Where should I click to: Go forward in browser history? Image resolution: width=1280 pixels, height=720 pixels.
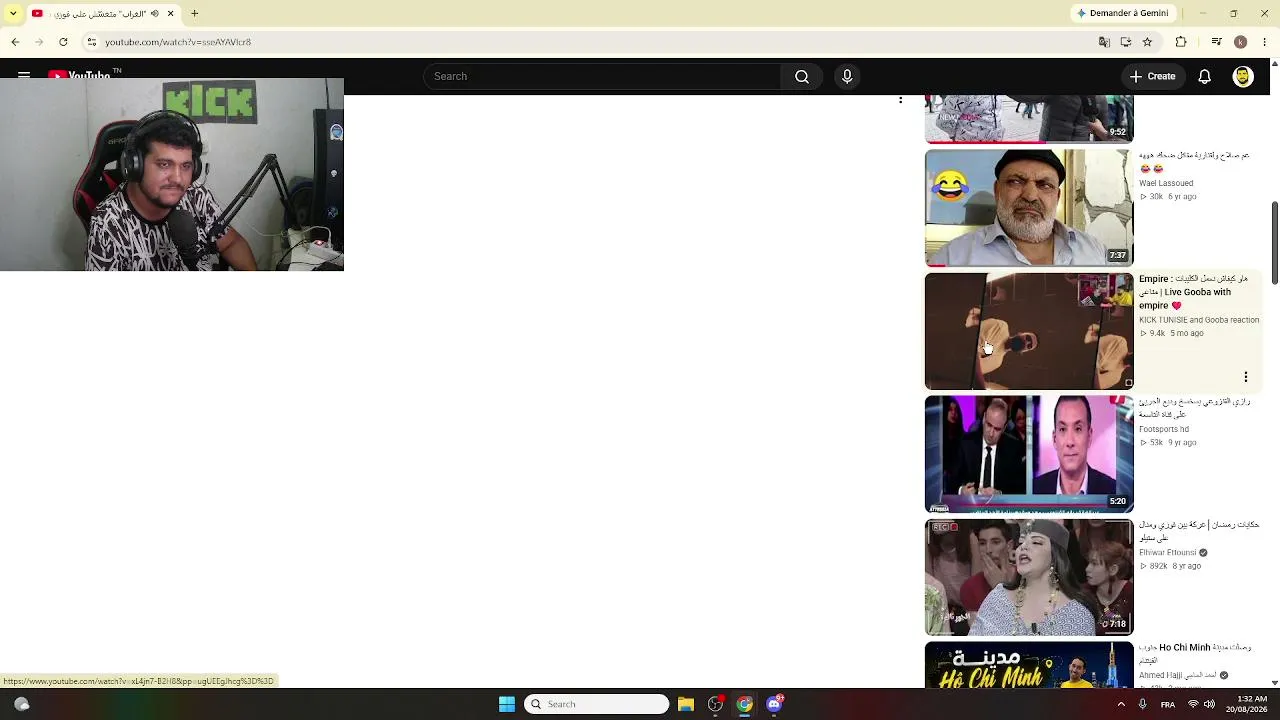tap(39, 42)
